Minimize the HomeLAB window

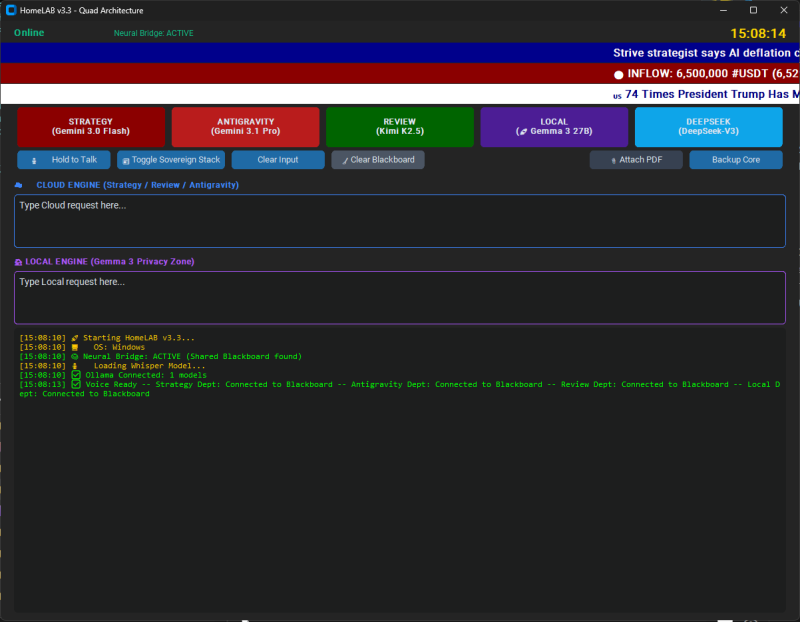point(723,10)
